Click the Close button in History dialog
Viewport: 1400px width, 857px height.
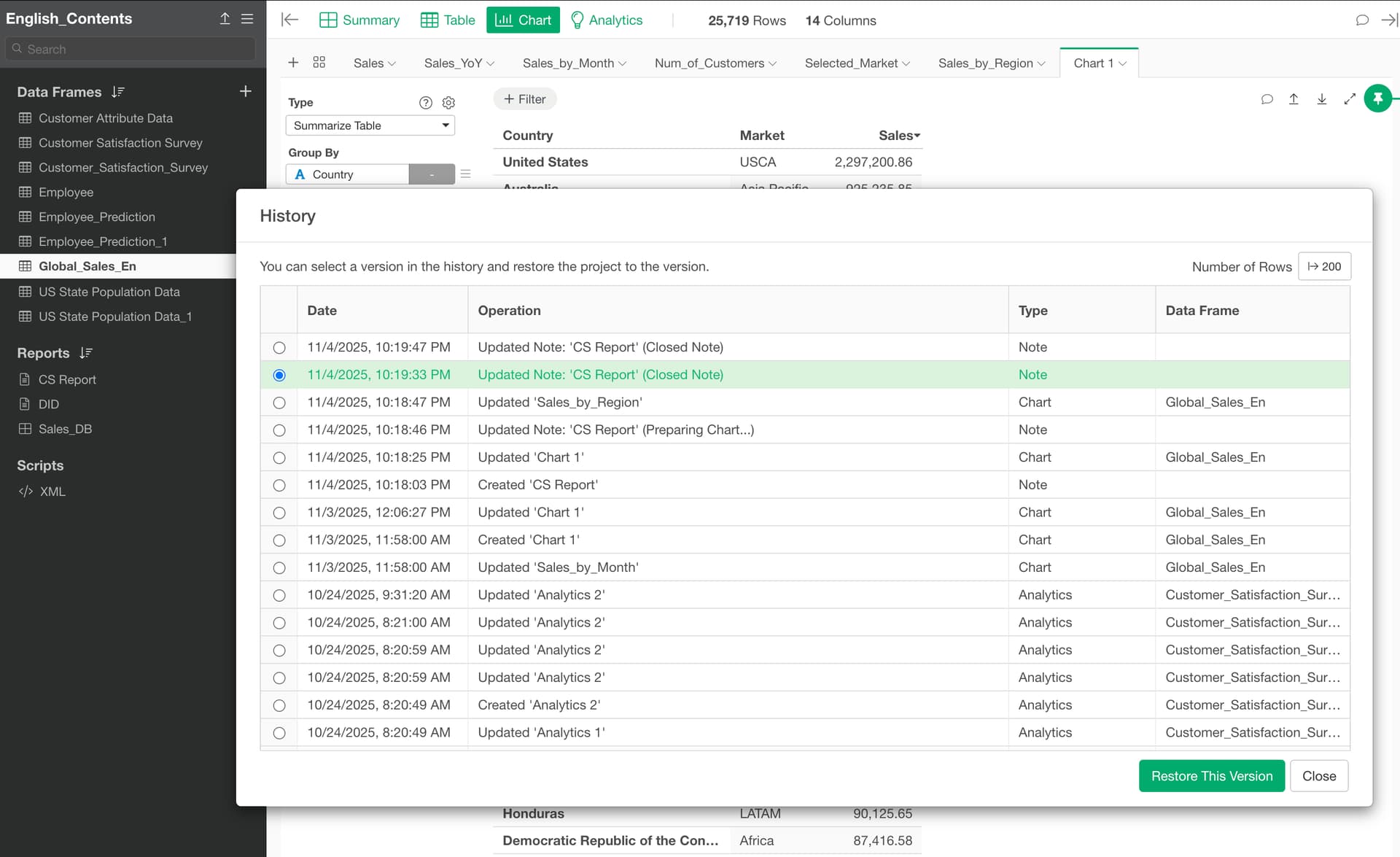coord(1318,776)
